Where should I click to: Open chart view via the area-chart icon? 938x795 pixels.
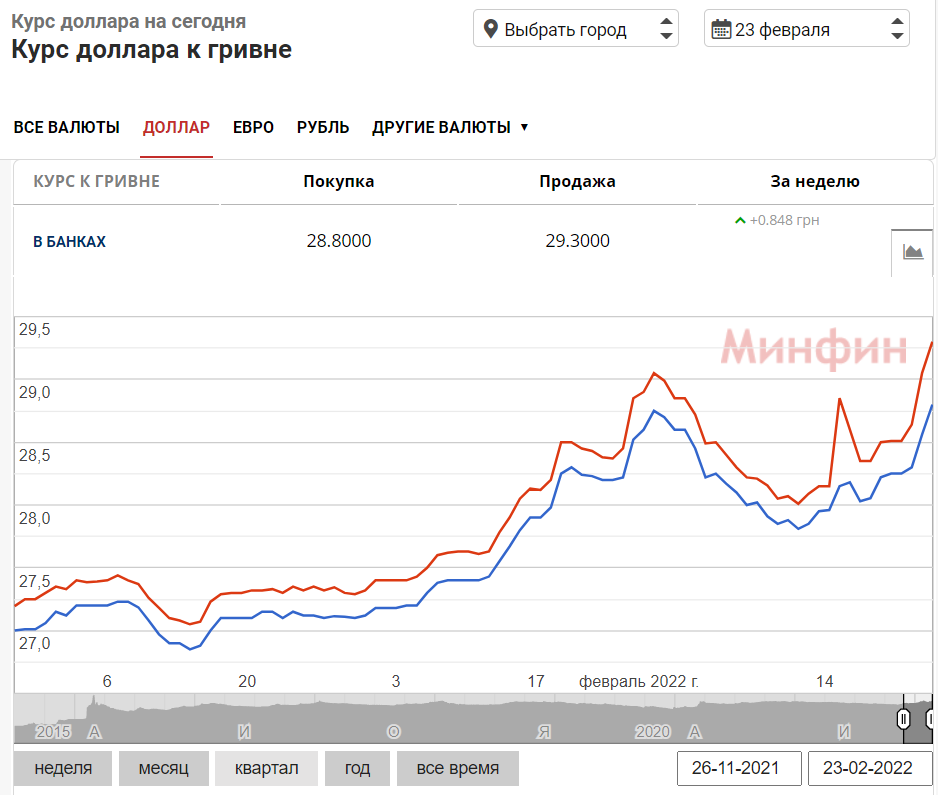click(x=915, y=252)
